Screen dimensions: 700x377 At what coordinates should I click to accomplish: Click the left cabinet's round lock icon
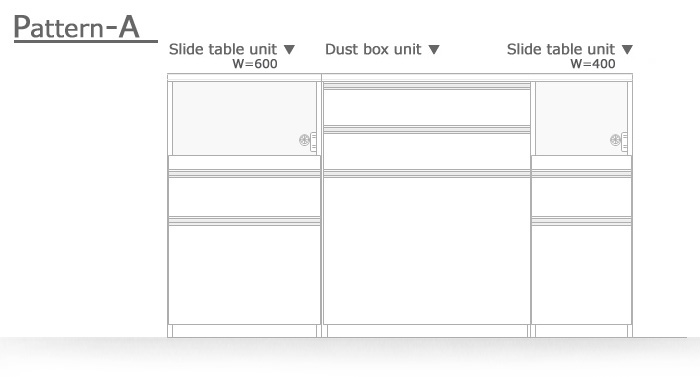point(304,140)
